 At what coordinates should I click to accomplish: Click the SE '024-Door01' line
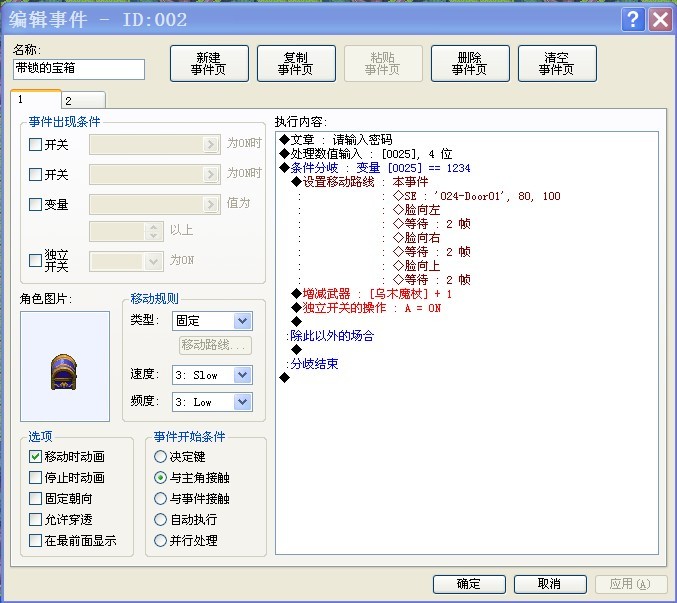coord(477,196)
